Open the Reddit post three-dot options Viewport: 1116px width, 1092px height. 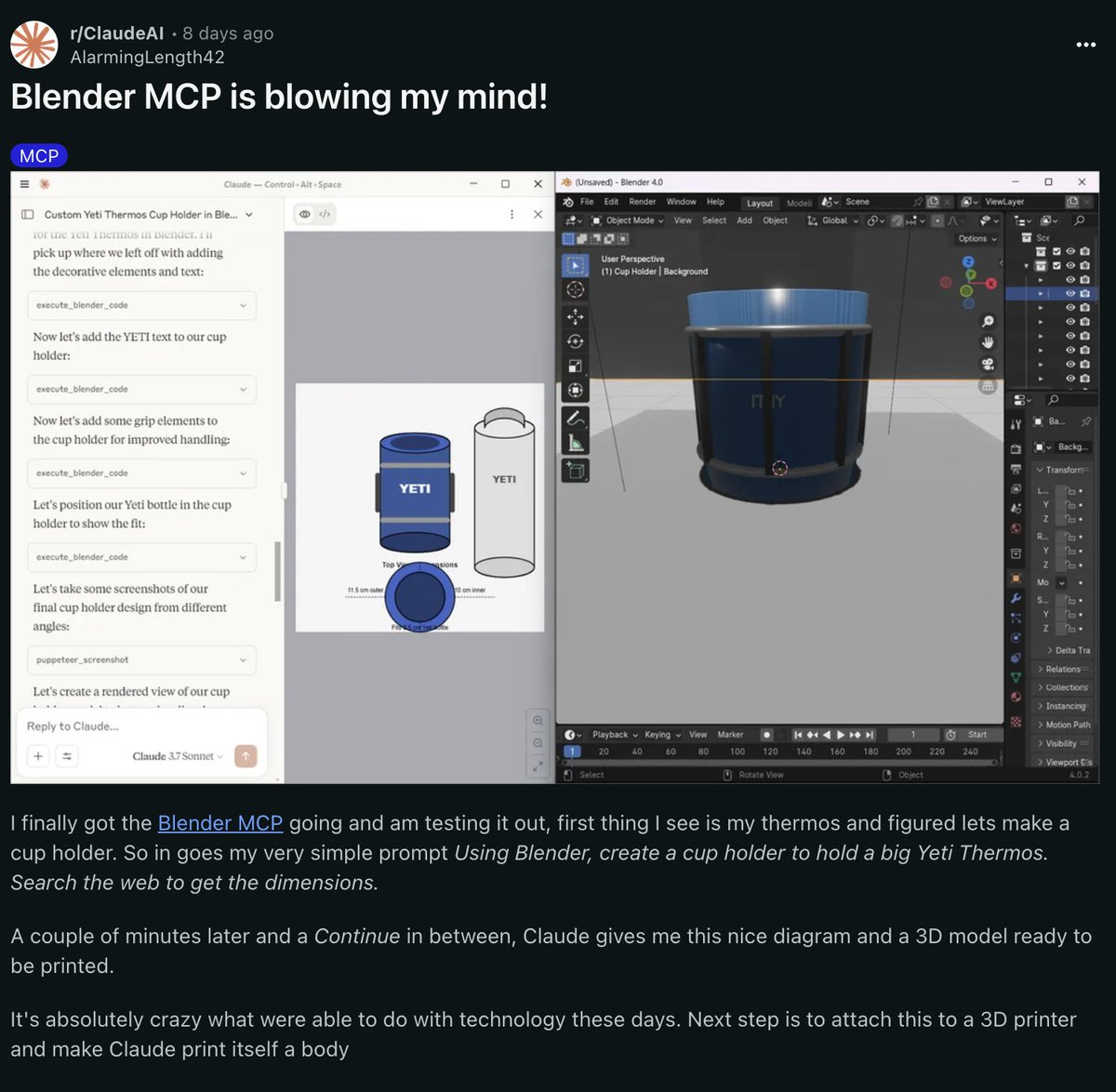click(1085, 45)
